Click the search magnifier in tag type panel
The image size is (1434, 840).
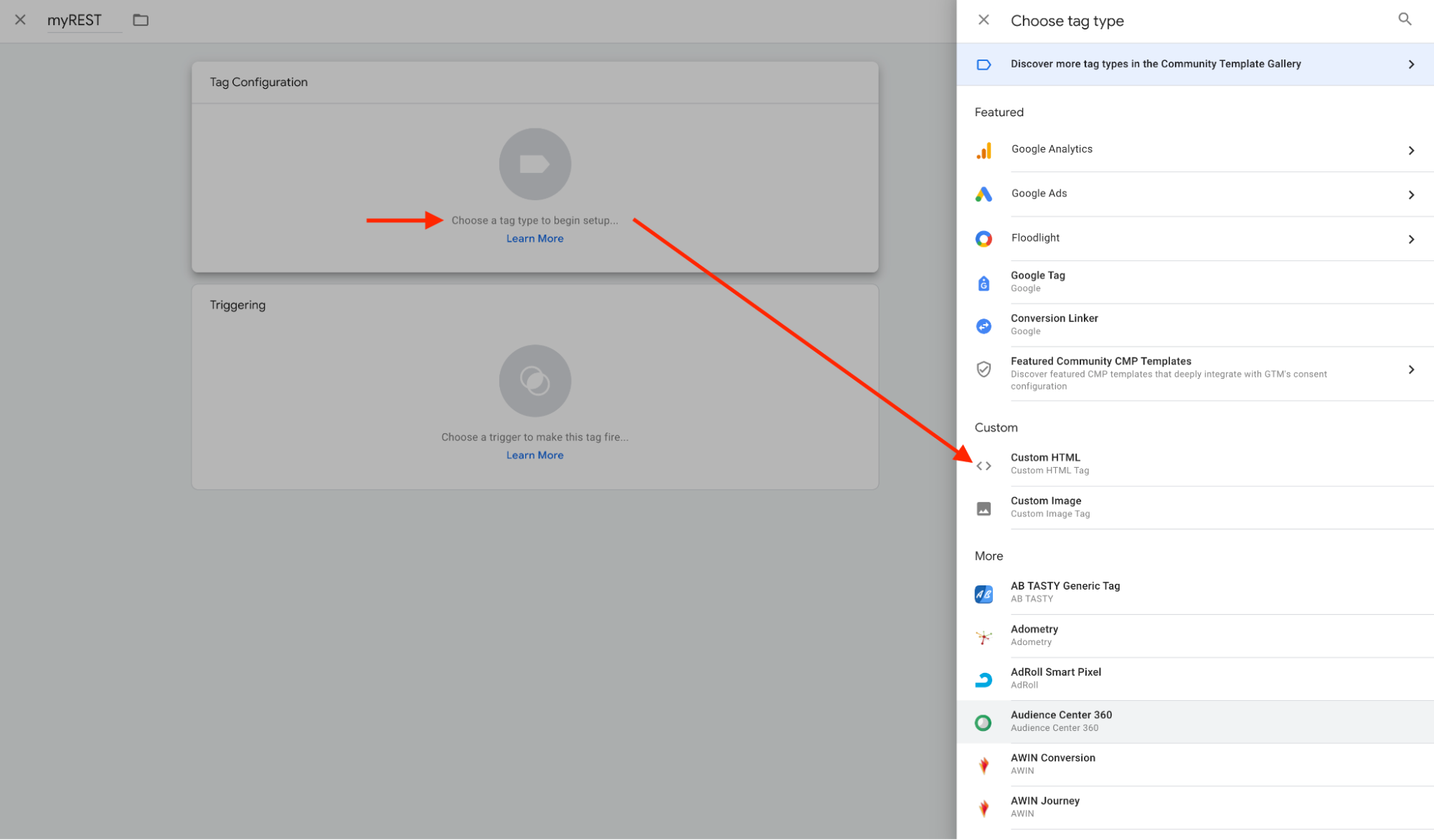[x=1404, y=19]
